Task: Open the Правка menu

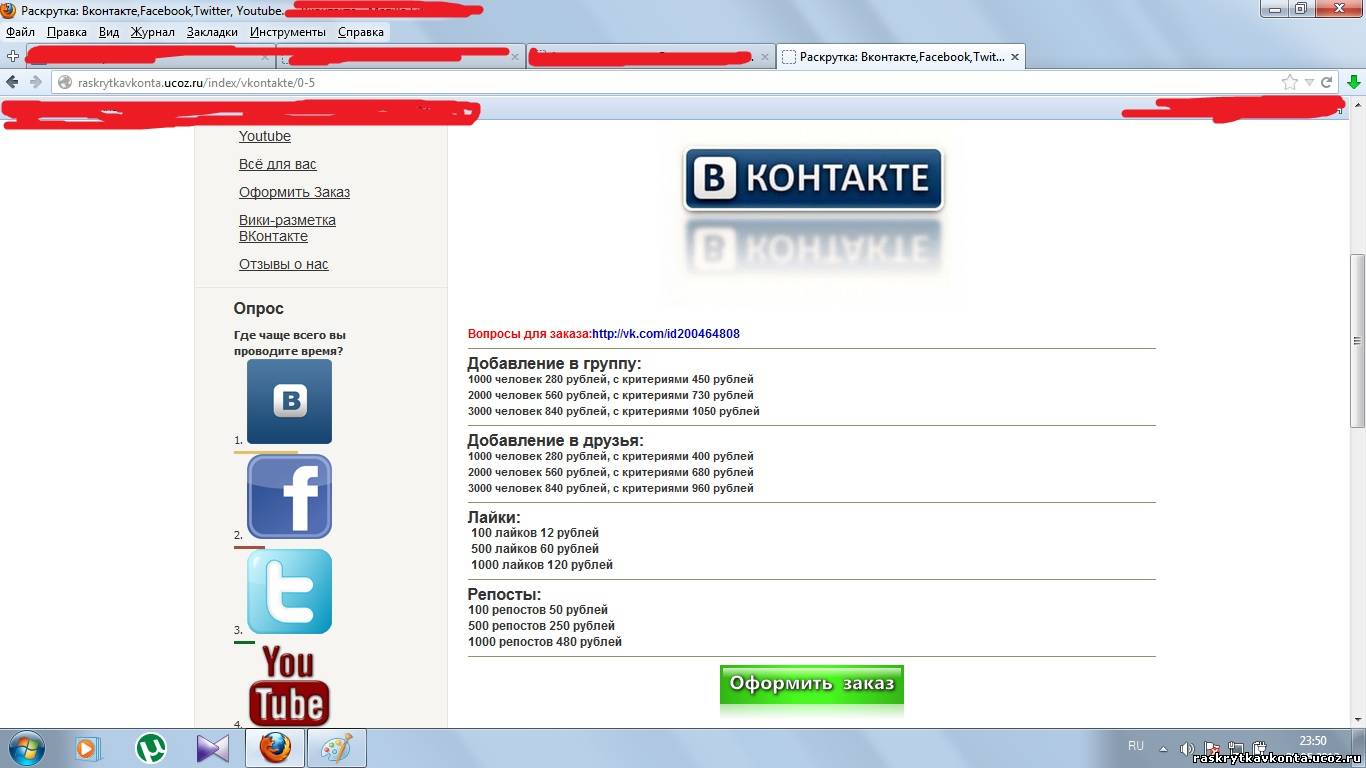Action: [67, 32]
